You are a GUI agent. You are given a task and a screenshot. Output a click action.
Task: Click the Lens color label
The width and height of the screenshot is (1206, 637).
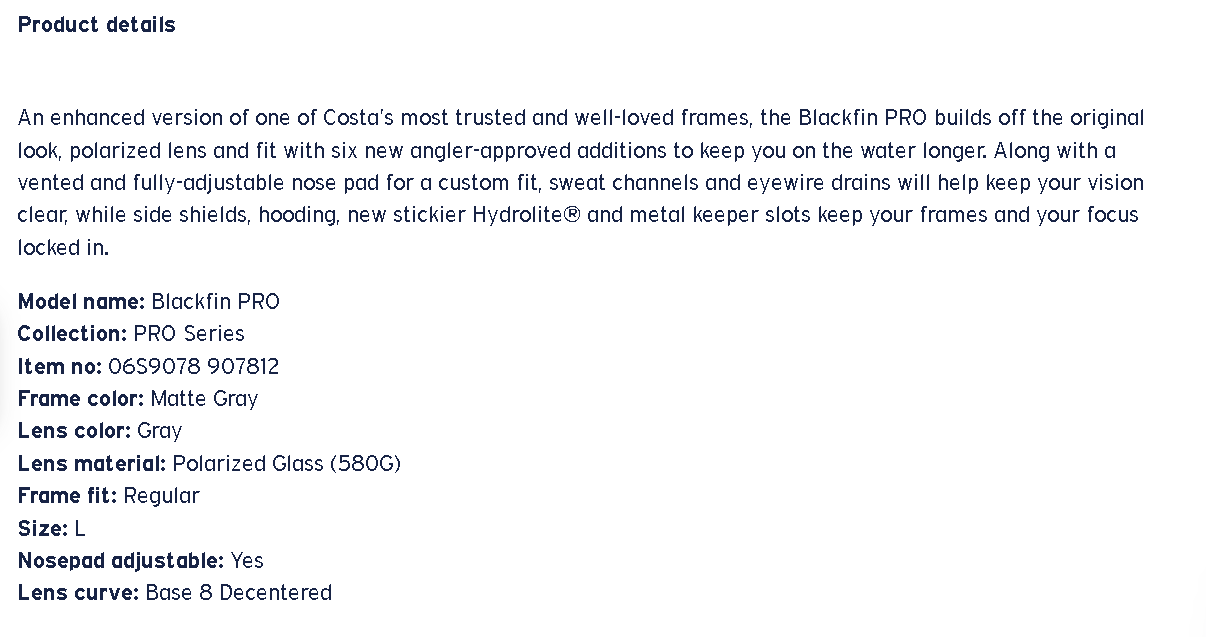click(x=74, y=431)
